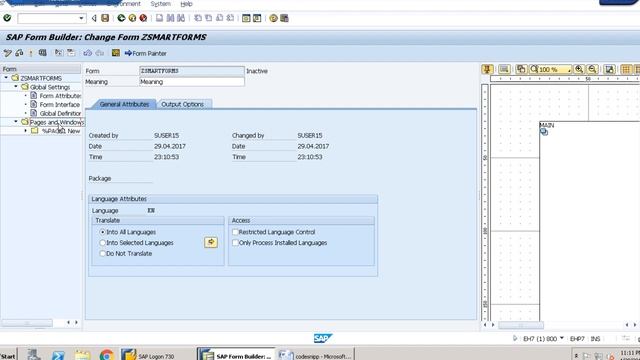Click the Form name field ZSMARTFORMS
The width and height of the screenshot is (640, 360).
[x=192, y=71]
